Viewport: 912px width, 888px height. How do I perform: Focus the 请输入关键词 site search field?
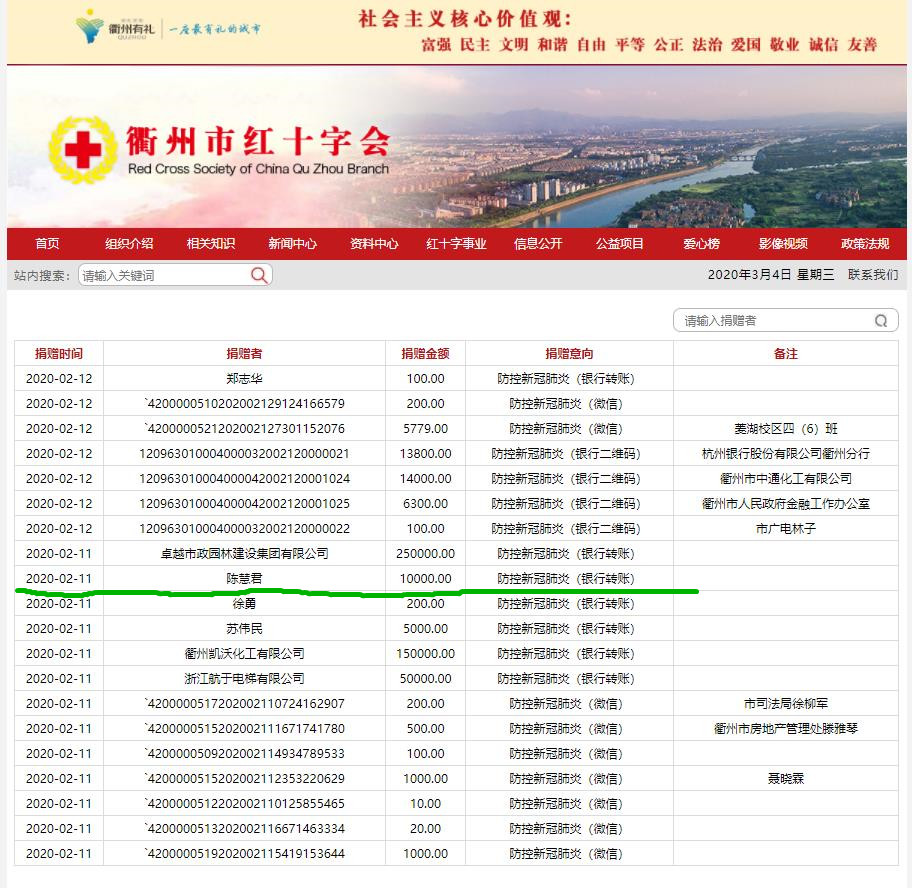[x=162, y=275]
